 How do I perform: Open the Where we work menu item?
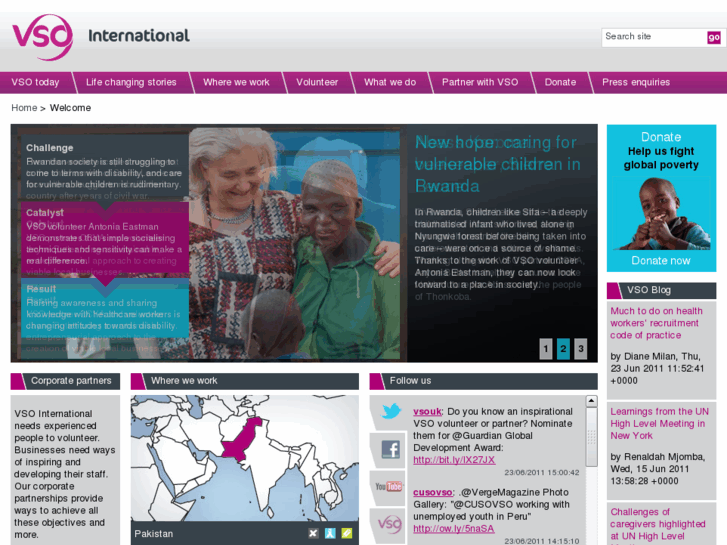(x=236, y=83)
